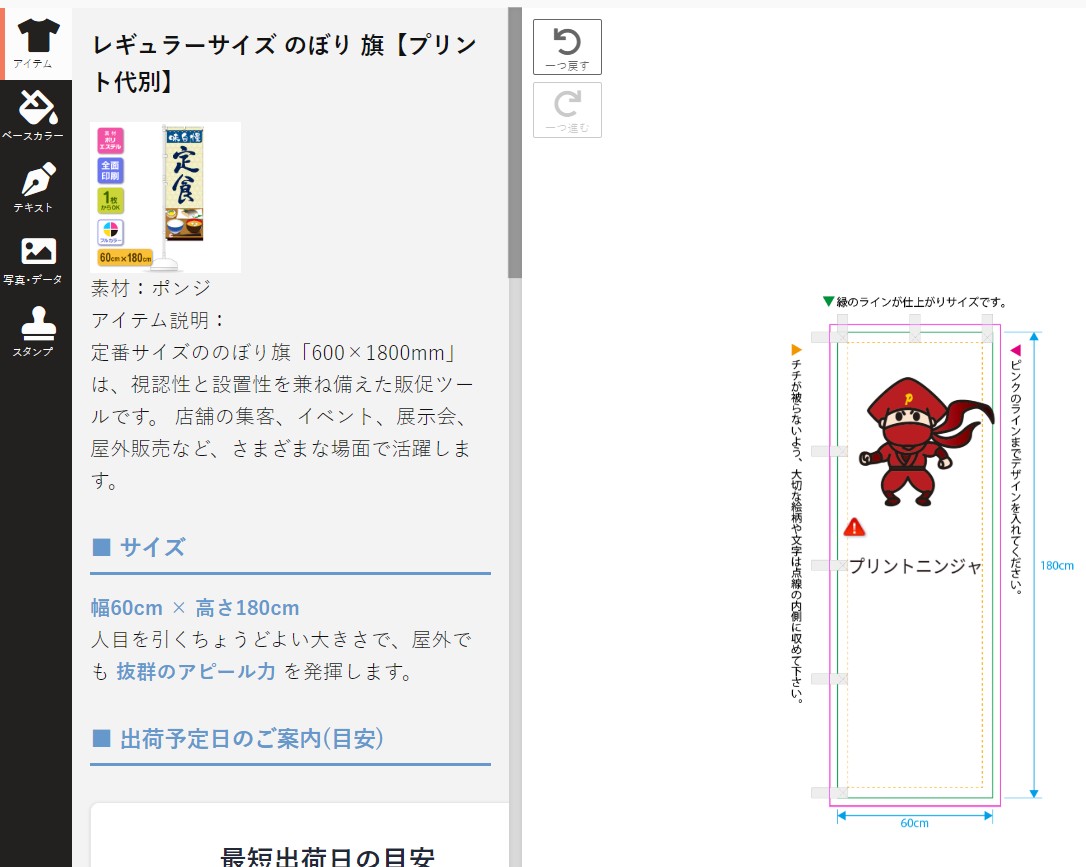The image size is (1086, 867).
Task: Click the bold 抜群のアピール力 text
Action: 196,672
